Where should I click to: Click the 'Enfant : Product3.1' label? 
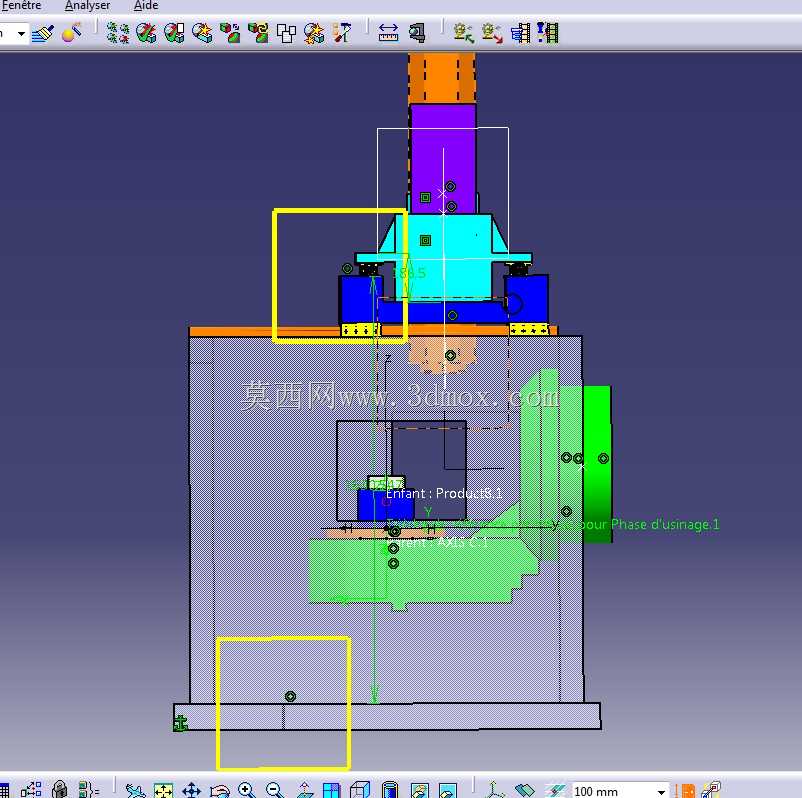[443, 493]
